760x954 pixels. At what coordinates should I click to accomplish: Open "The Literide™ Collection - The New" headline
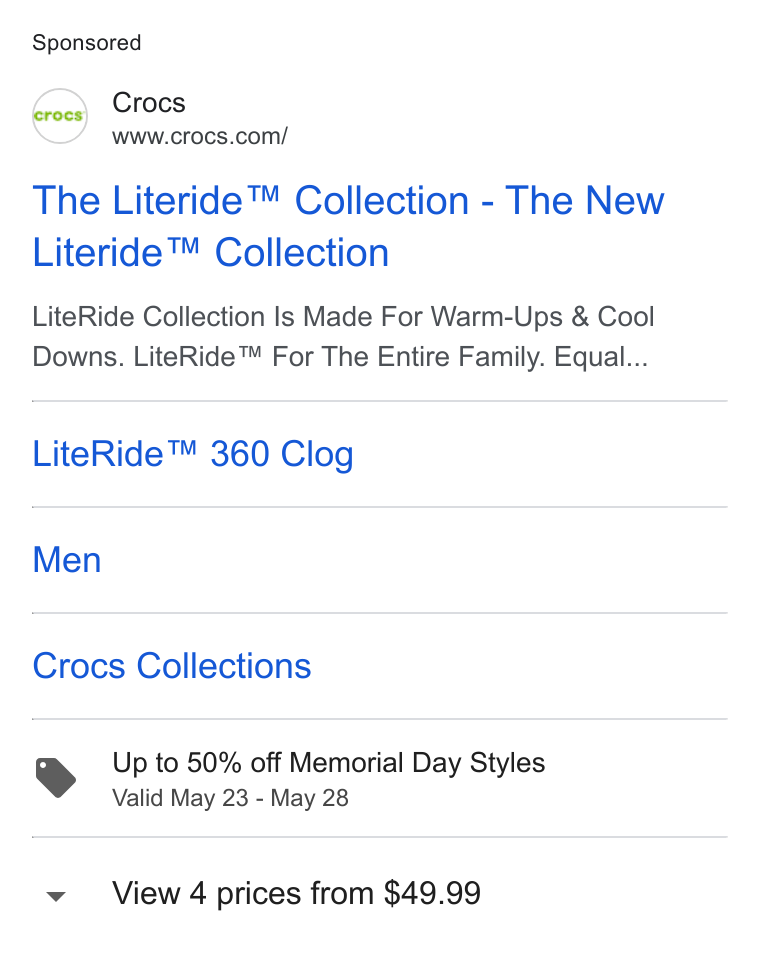tap(348, 201)
